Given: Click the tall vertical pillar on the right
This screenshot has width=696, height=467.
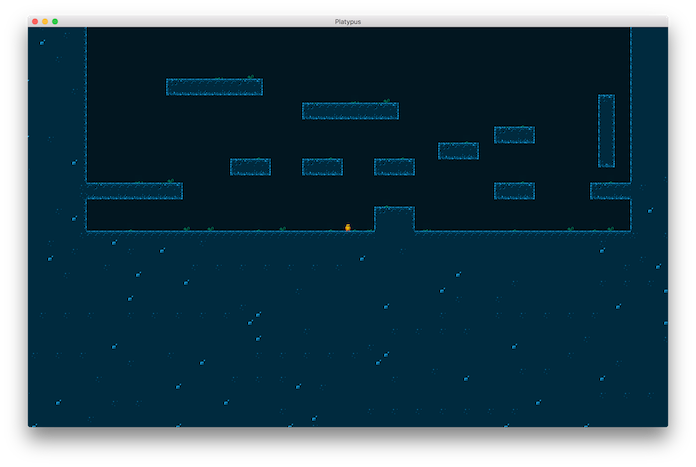Looking at the screenshot, I should click(x=606, y=130).
